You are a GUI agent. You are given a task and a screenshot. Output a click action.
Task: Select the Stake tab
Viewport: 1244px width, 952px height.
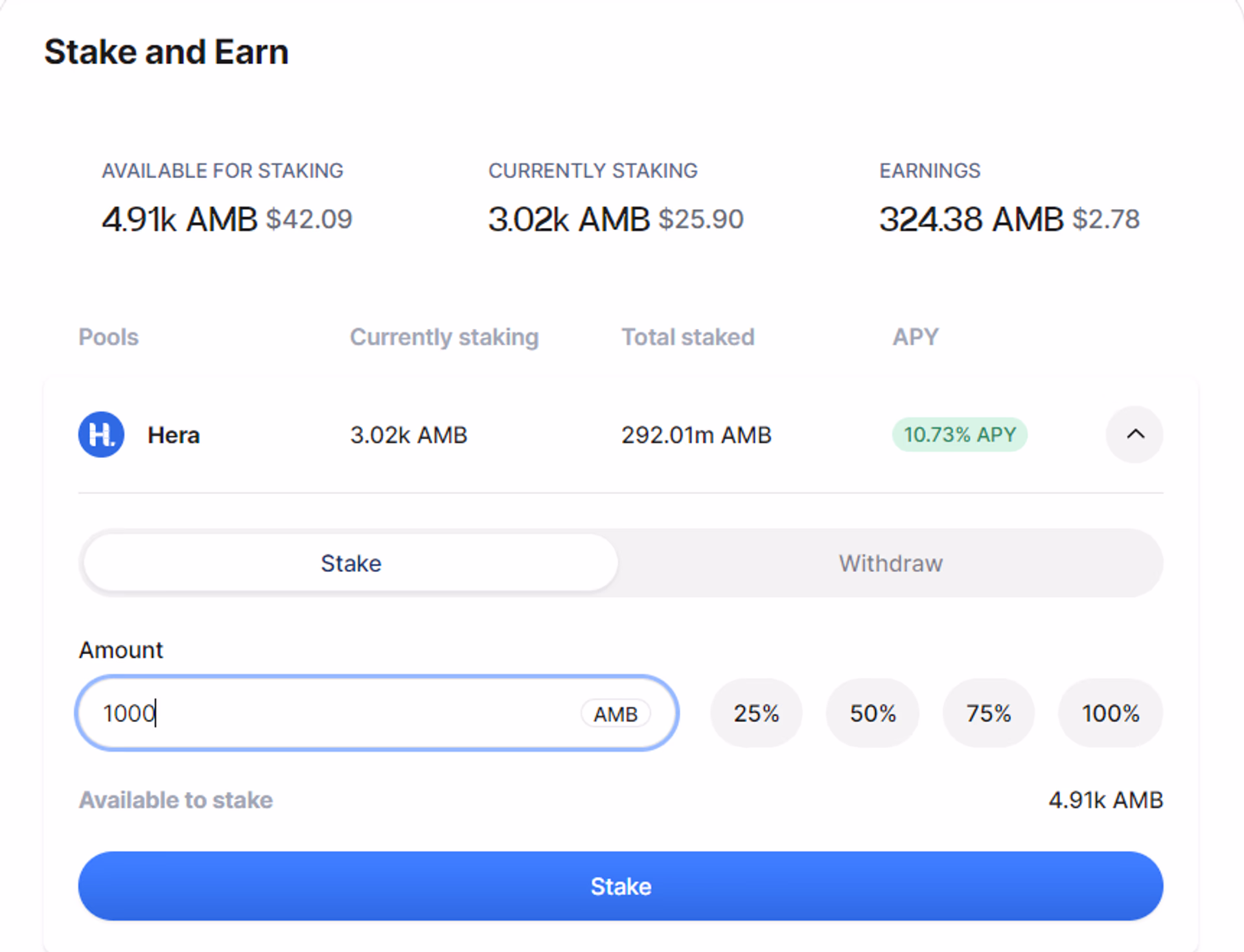351,563
